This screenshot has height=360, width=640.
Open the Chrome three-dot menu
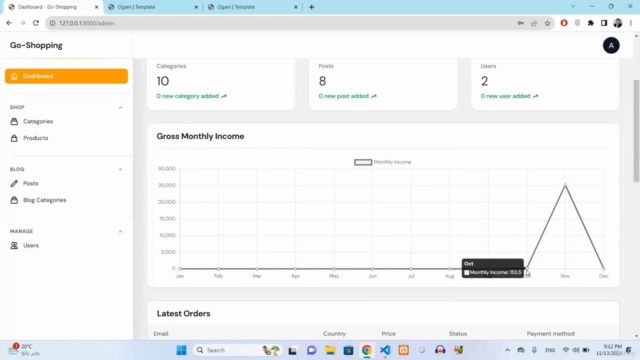(x=631, y=23)
